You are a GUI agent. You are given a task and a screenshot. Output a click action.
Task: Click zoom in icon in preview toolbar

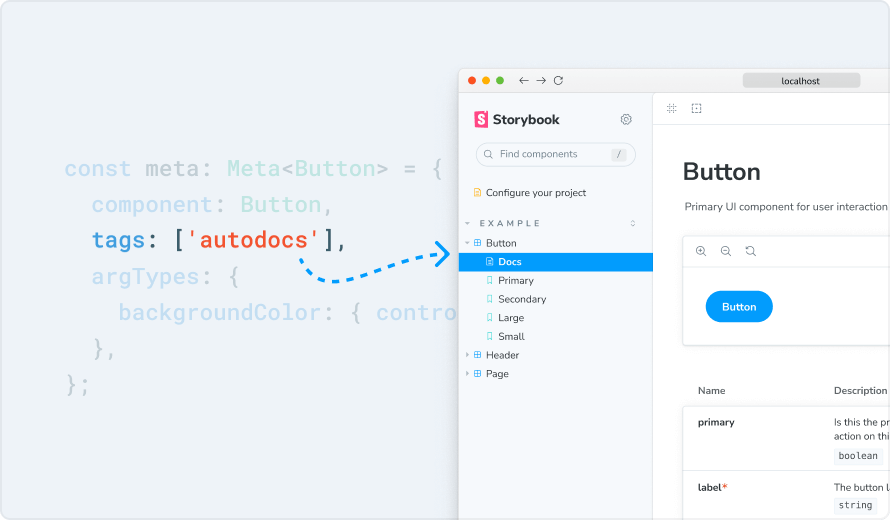[700, 251]
